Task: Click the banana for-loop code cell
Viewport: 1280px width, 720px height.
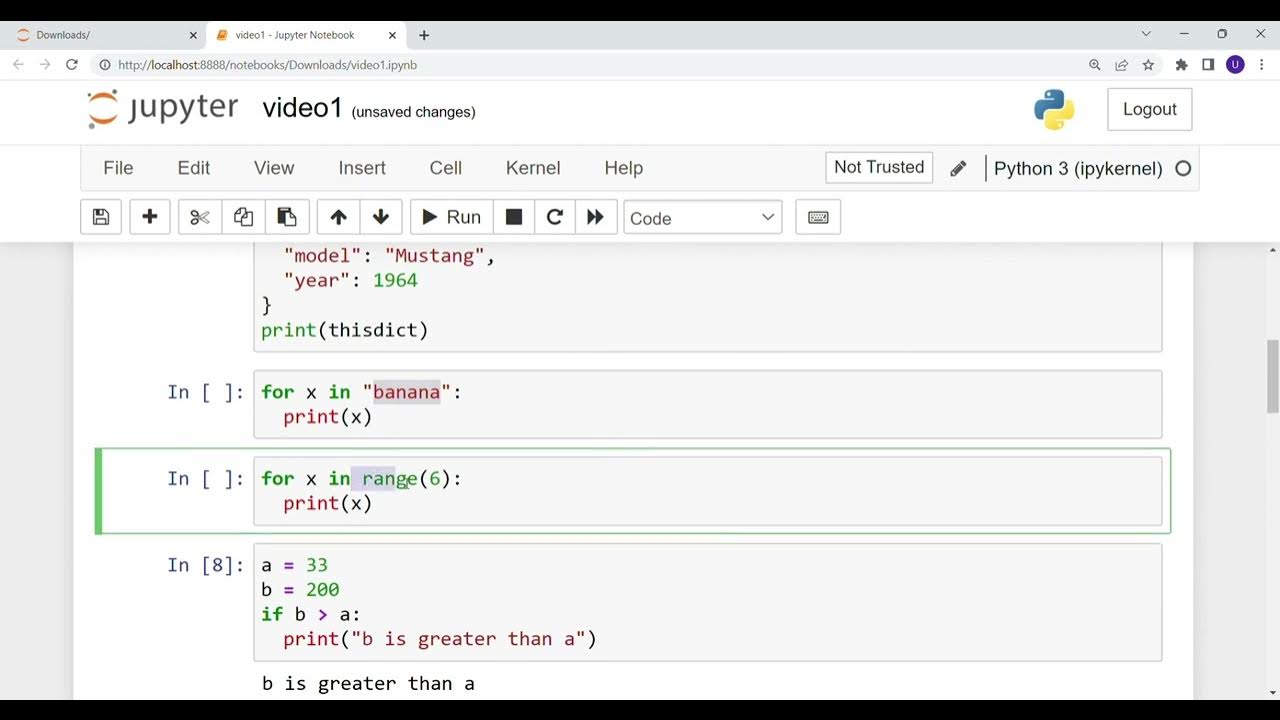Action: click(708, 404)
